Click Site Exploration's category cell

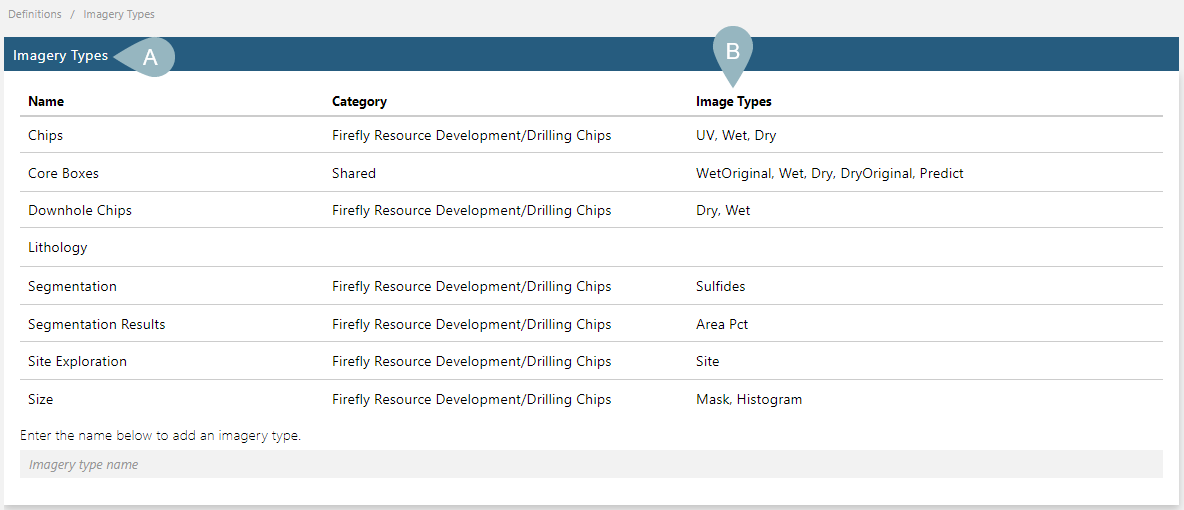click(x=472, y=361)
